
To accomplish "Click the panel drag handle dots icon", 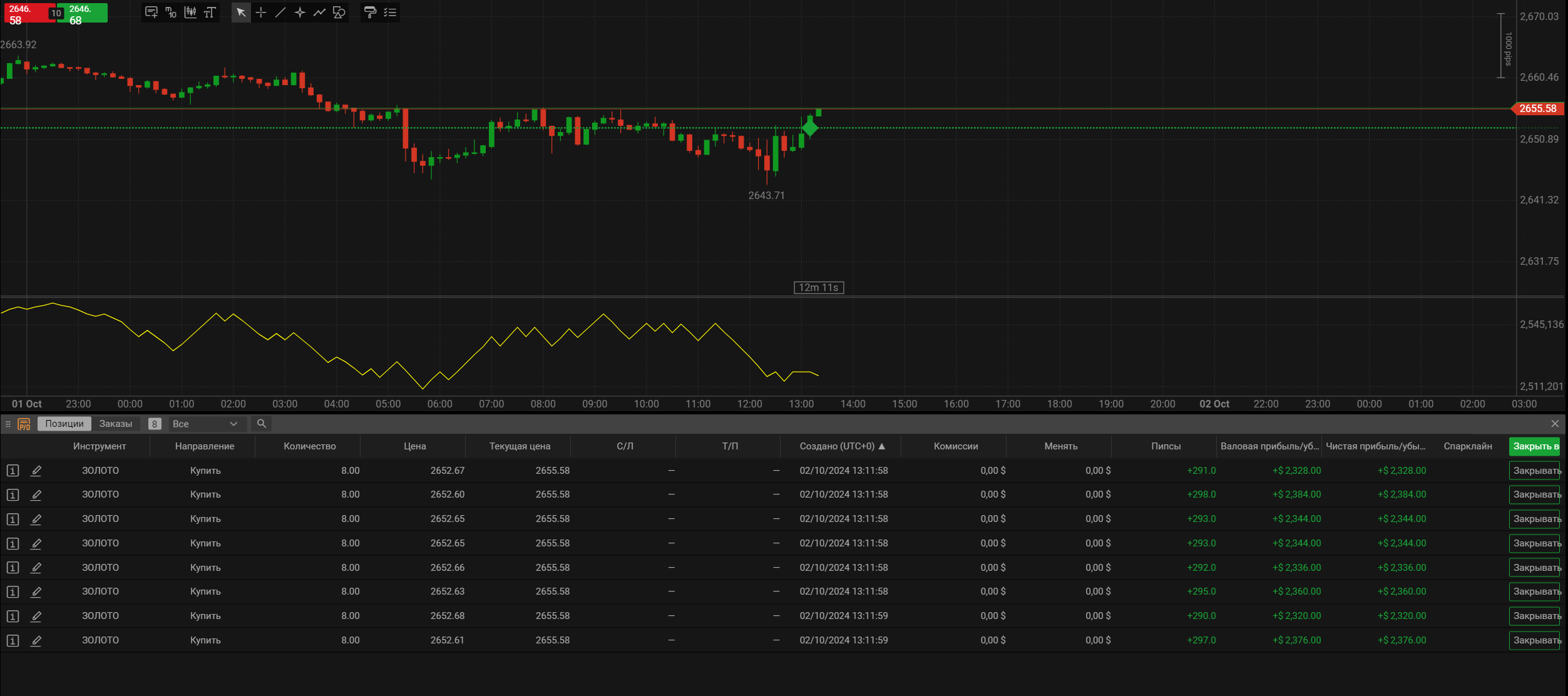I will click(8, 424).
